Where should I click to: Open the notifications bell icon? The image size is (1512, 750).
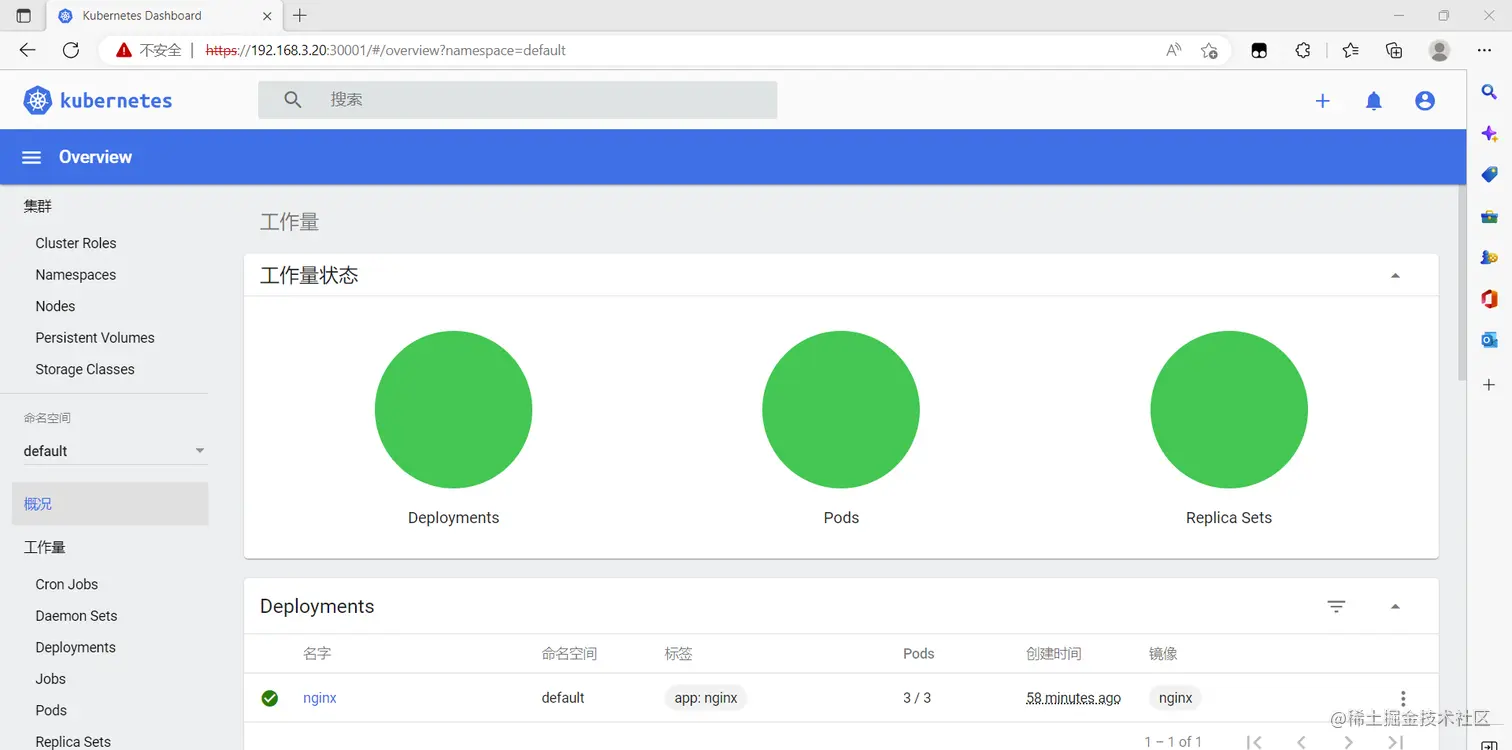click(x=1374, y=100)
